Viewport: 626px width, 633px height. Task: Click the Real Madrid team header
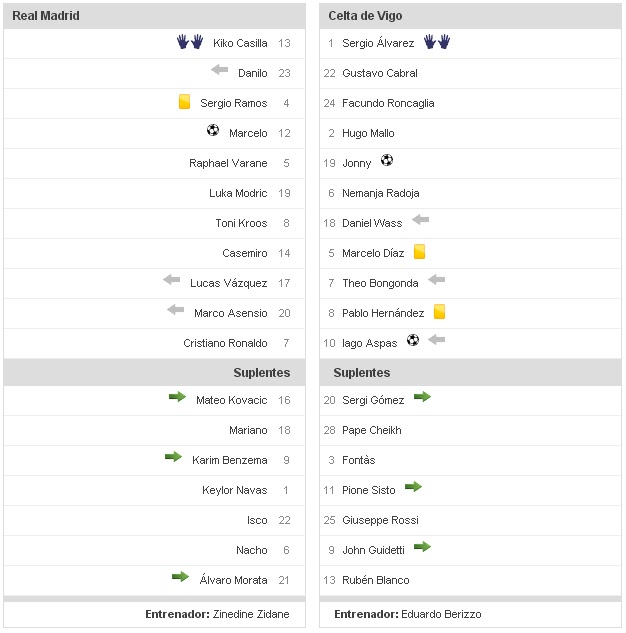coord(46,16)
